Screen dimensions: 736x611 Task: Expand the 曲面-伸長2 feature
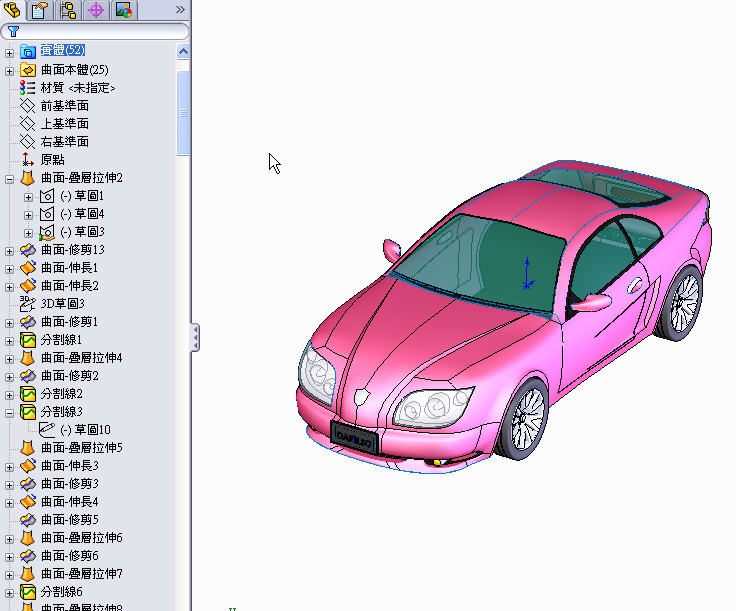click(9, 287)
